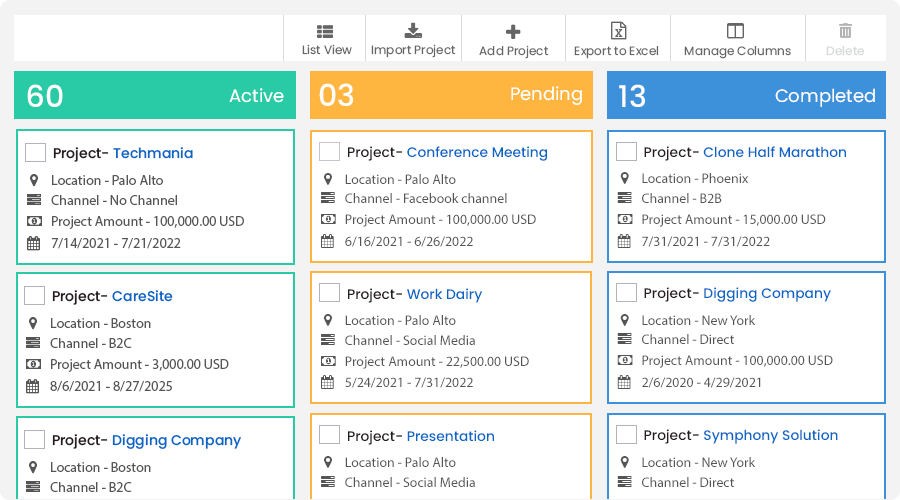The width and height of the screenshot is (900, 500).
Task: Click calendar icon on Conference Meeting card
Action: [327, 241]
